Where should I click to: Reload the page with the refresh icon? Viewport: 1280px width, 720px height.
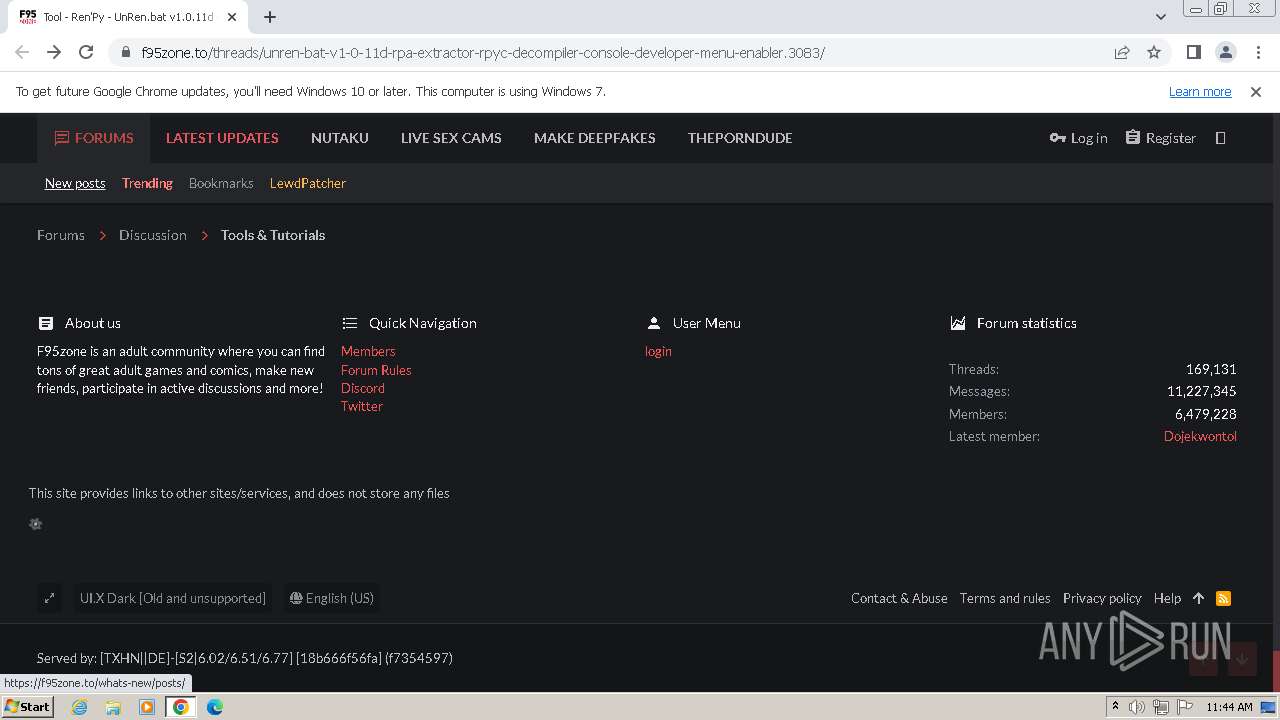tap(86, 52)
